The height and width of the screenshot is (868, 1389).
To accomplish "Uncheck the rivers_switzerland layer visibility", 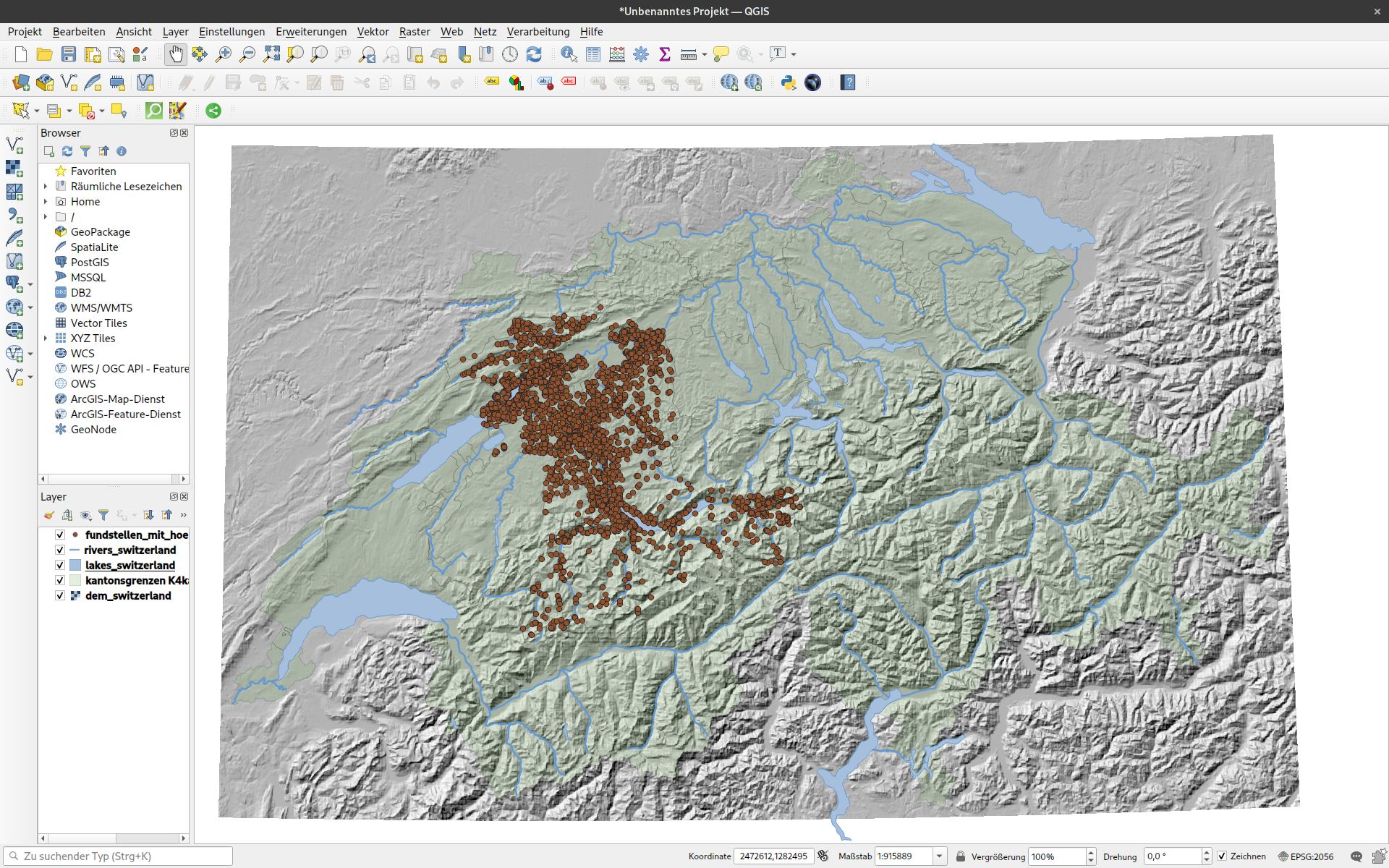I will (x=60, y=550).
